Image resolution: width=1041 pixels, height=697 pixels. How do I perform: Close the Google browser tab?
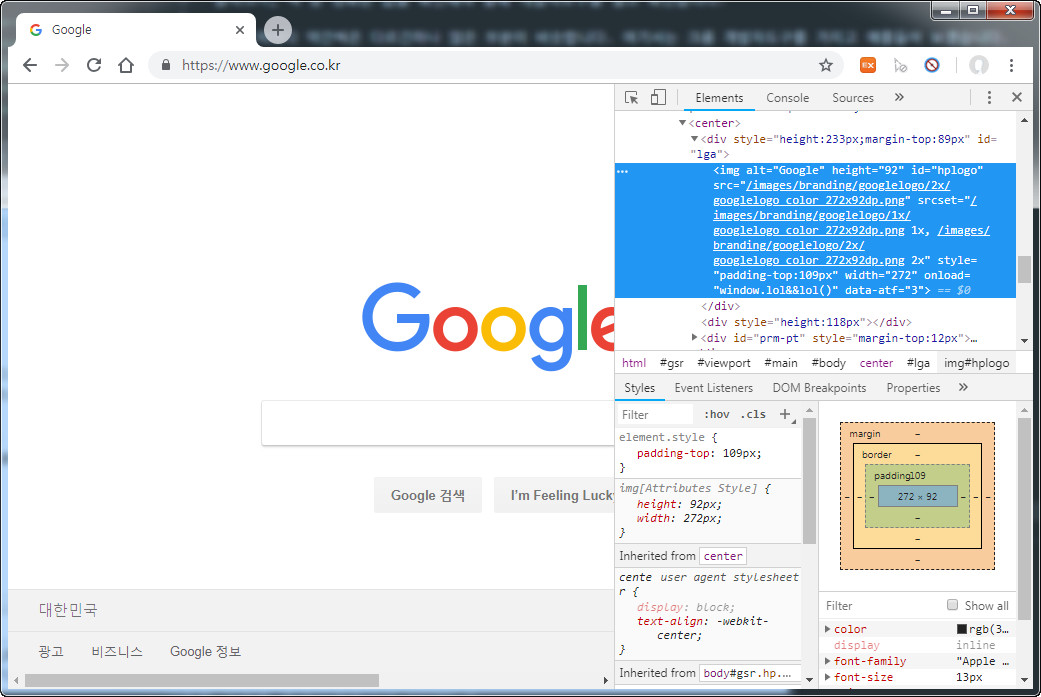coord(240,30)
